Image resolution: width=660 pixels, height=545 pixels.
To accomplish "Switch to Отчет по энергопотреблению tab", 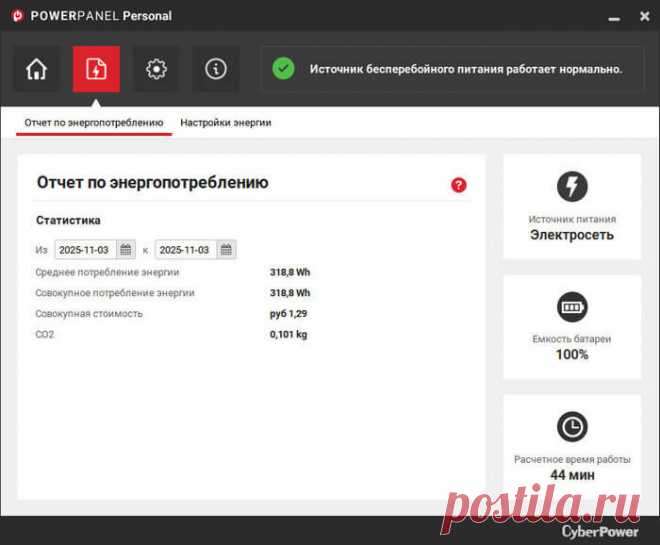I will click(94, 122).
